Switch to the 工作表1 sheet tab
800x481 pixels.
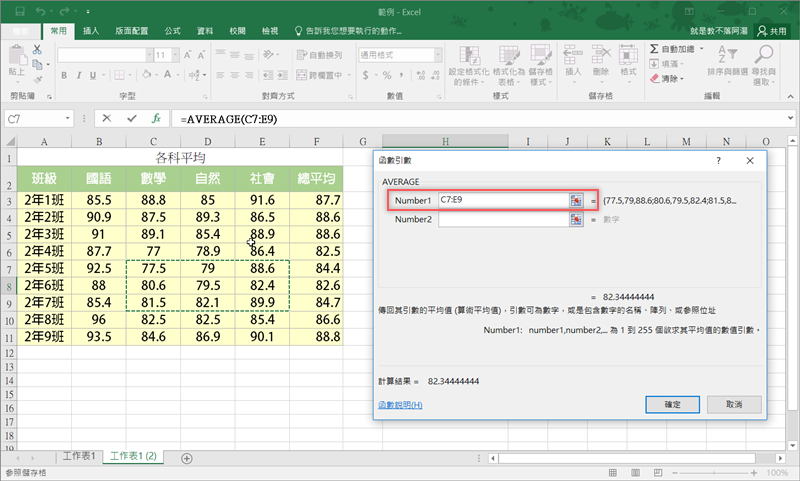[x=79, y=456]
